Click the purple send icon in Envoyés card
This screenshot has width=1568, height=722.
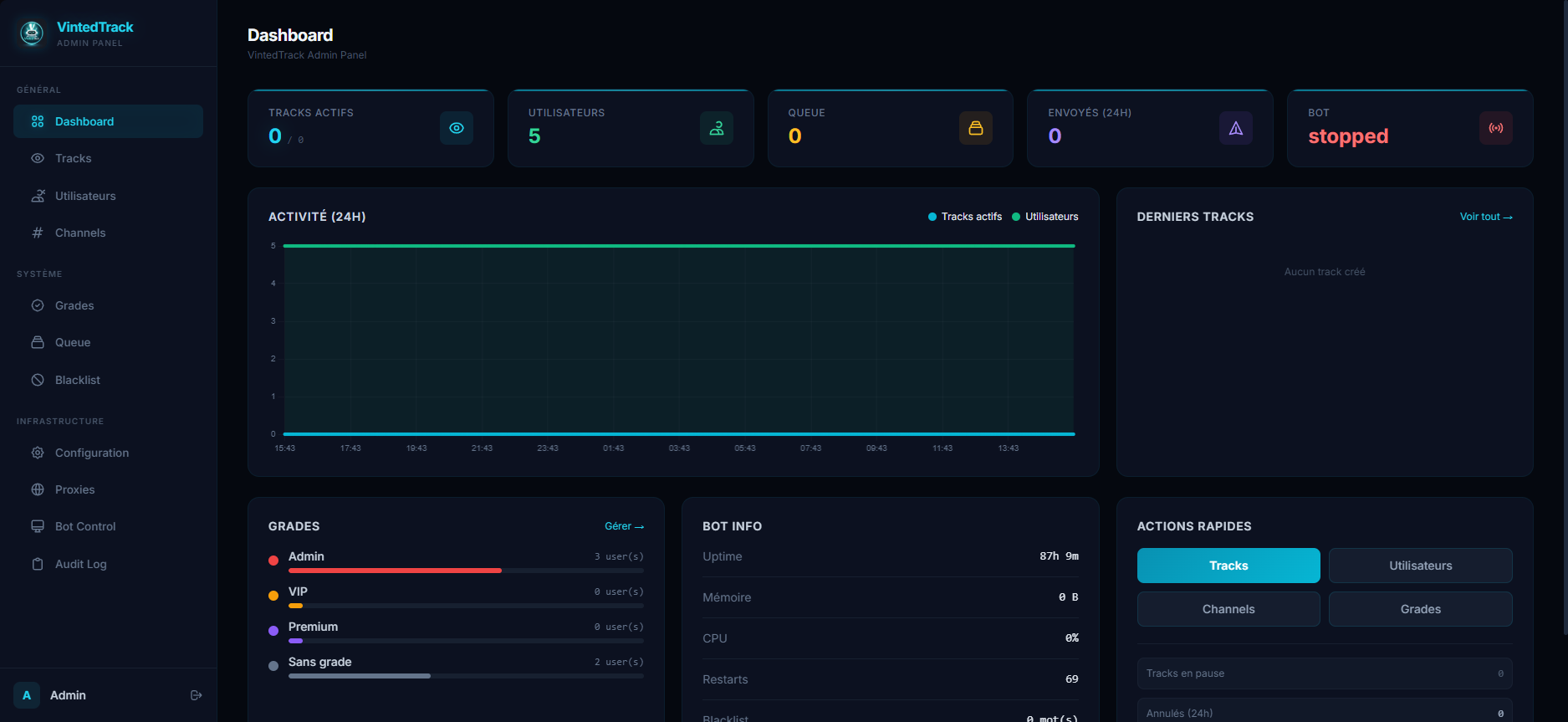[x=1236, y=128]
